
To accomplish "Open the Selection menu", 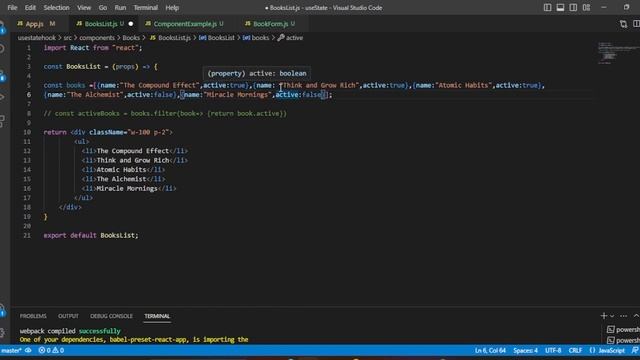I will (56, 7).
